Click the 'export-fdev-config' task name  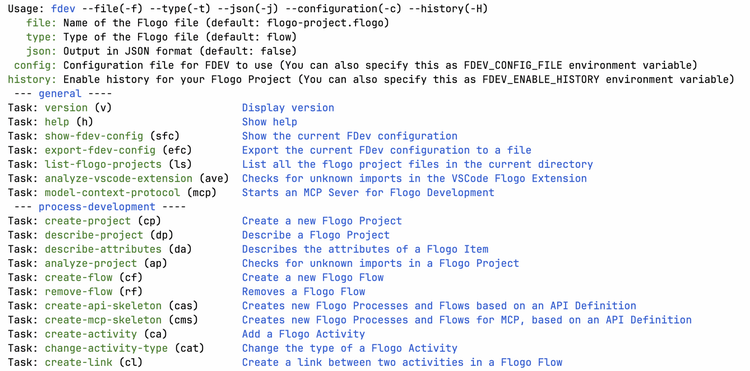click(100, 150)
